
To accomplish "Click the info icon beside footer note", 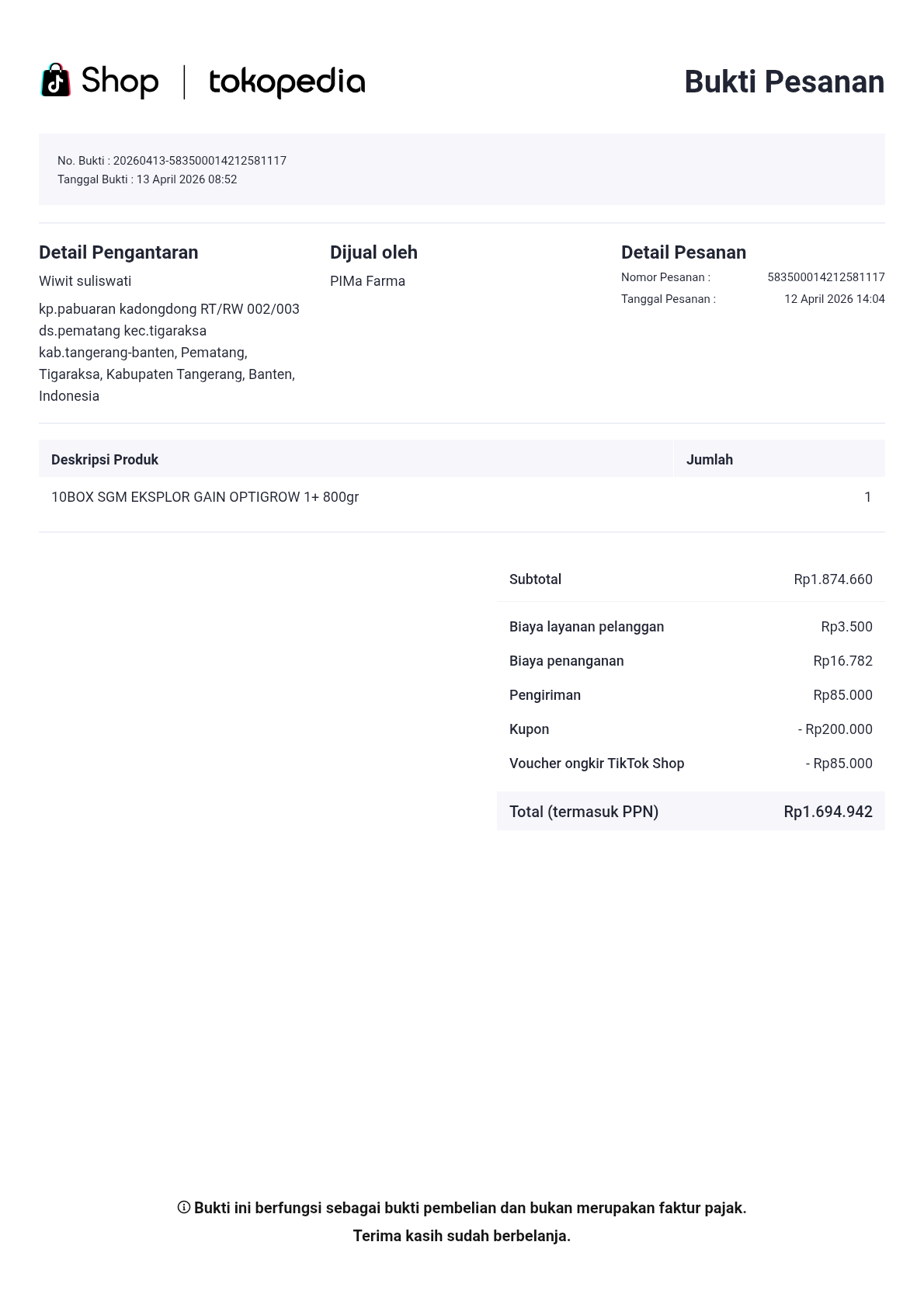I will point(184,1207).
